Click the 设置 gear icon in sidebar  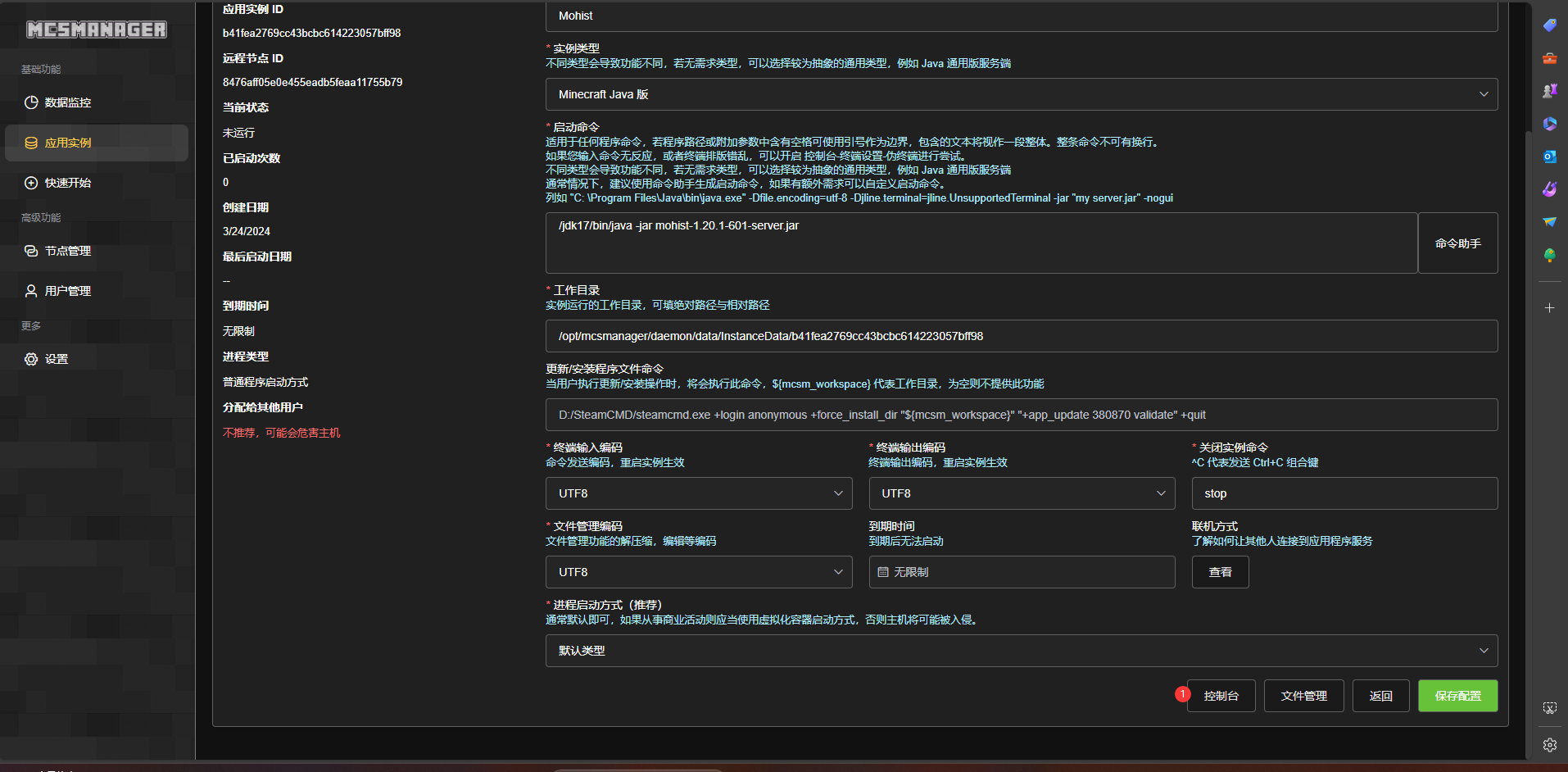(x=31, y=359)
